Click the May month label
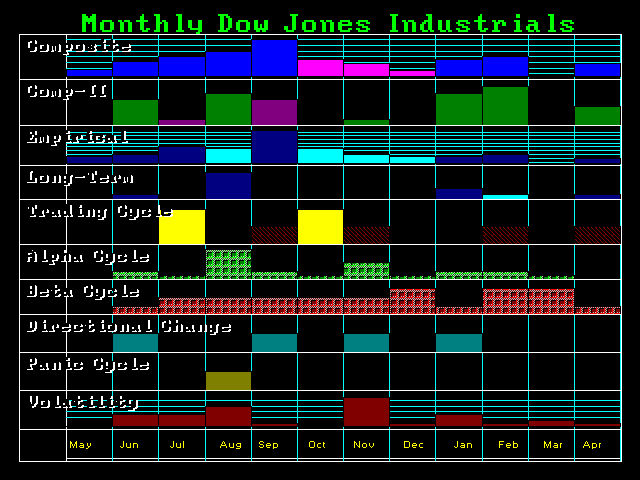 (80, 444)
